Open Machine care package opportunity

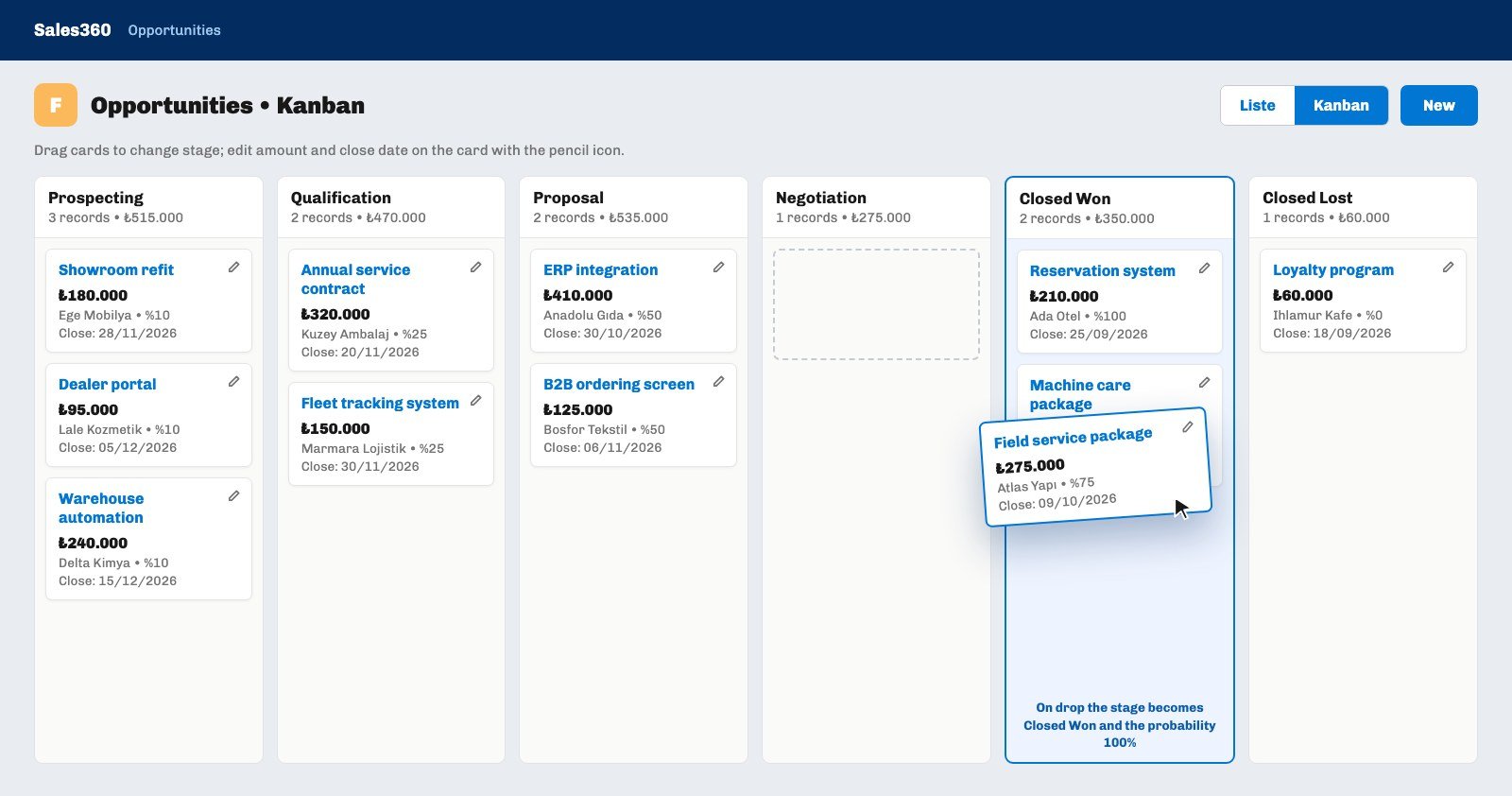coord(1080,394)
